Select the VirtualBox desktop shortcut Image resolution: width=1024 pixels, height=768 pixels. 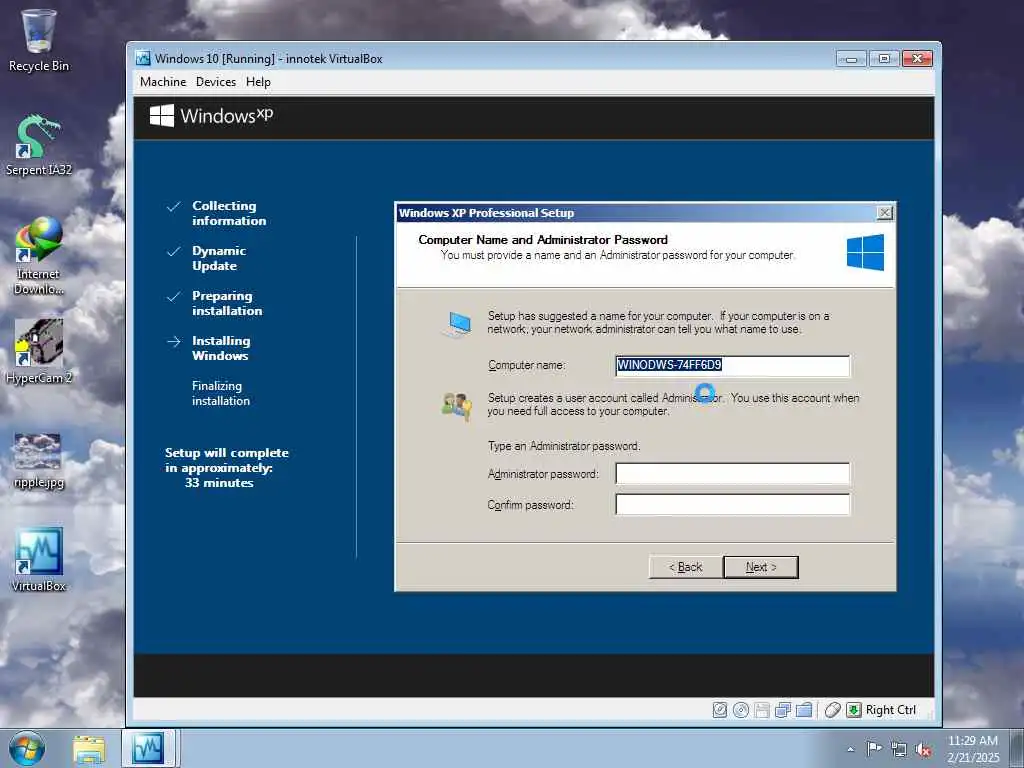pos(39,559)
